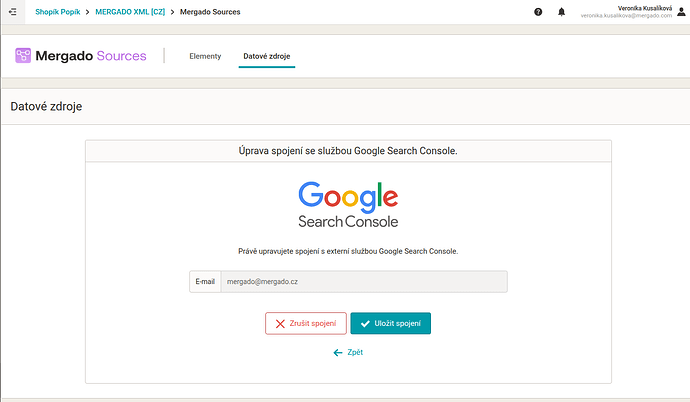Switch to the Elementy tab

point(205,56)
